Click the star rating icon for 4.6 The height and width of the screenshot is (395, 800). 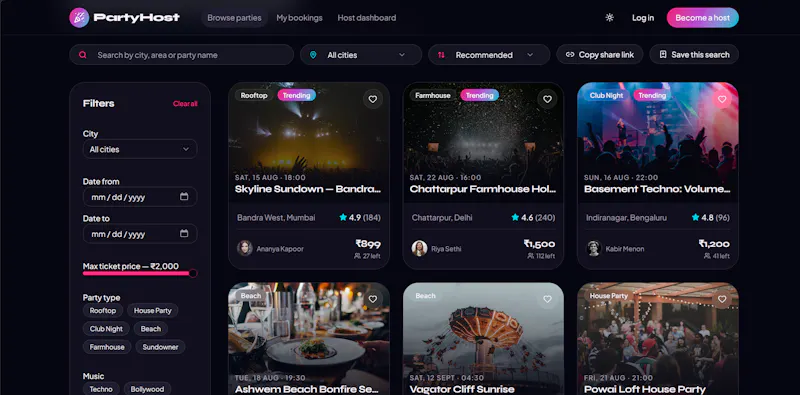[x=515, y=217]
